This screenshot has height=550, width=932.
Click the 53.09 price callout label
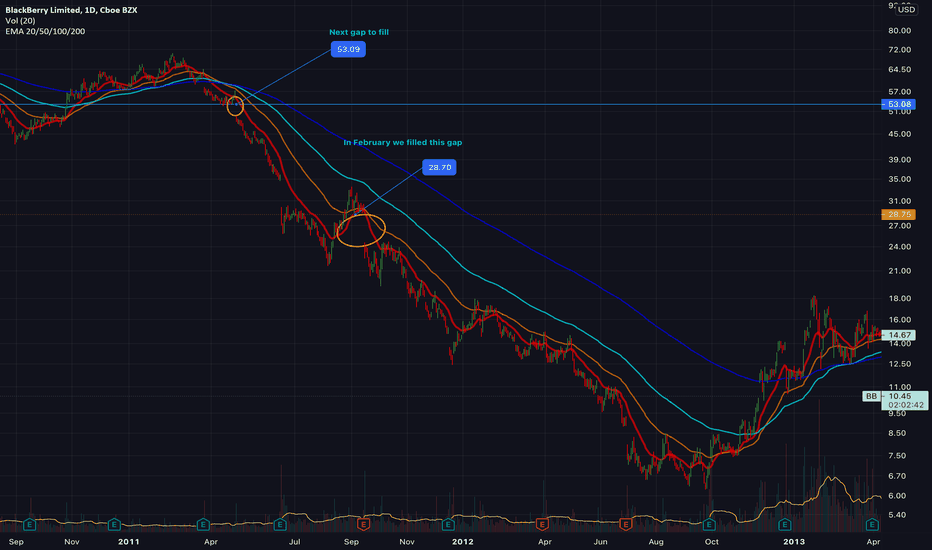[348, 49]
